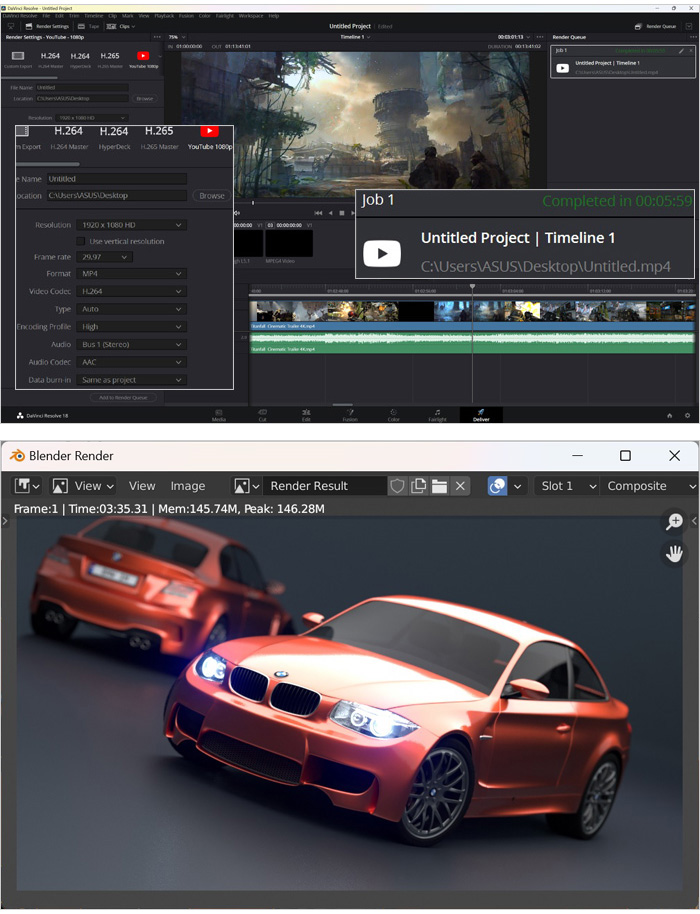Unlink Render Result with the X icon
This screenshot has height=914, width=700.
point(460,486)
